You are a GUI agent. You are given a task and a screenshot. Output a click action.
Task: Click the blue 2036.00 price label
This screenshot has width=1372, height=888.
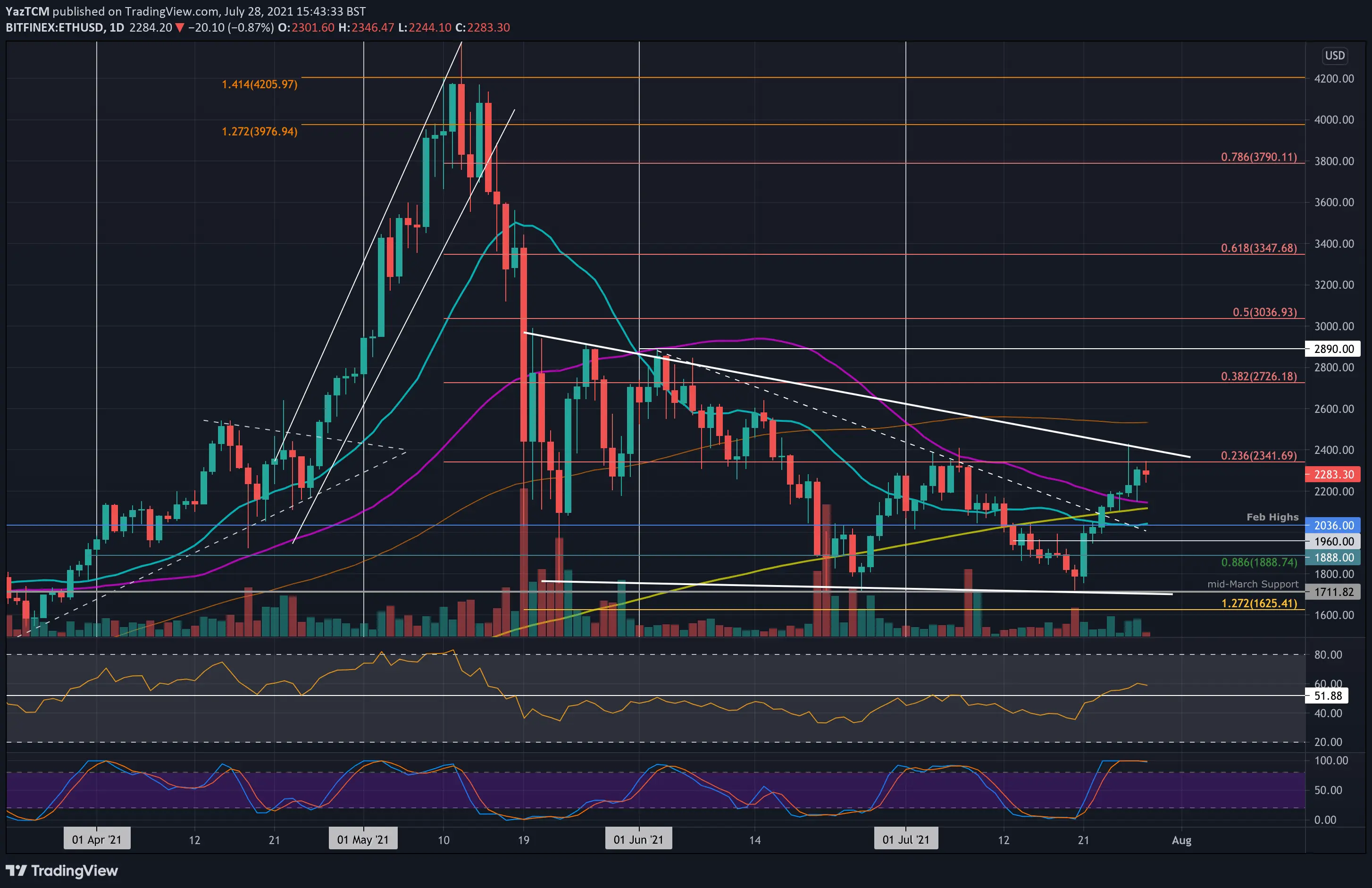[1335, 525]
